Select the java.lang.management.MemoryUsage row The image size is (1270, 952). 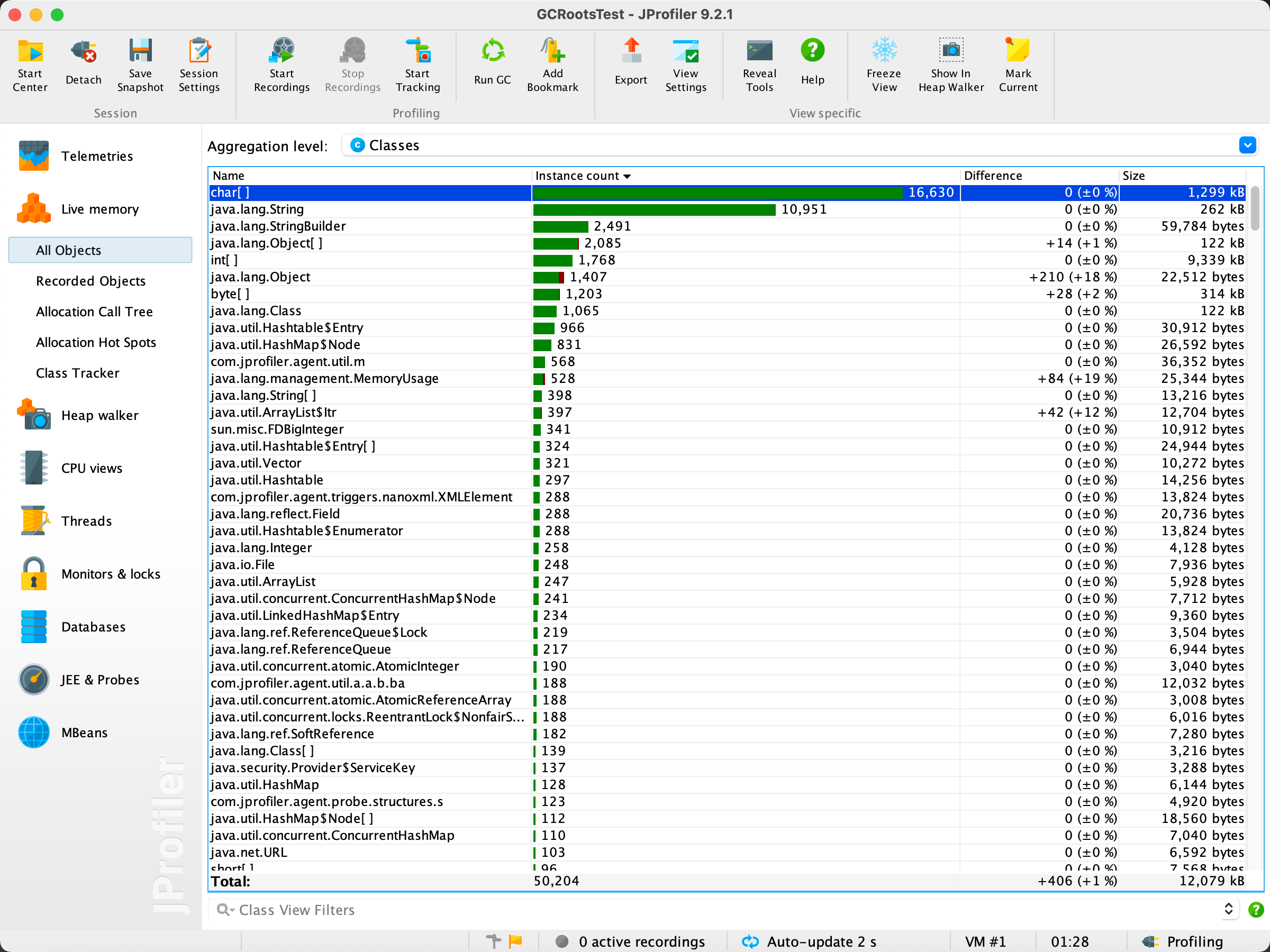pos(727,379)
